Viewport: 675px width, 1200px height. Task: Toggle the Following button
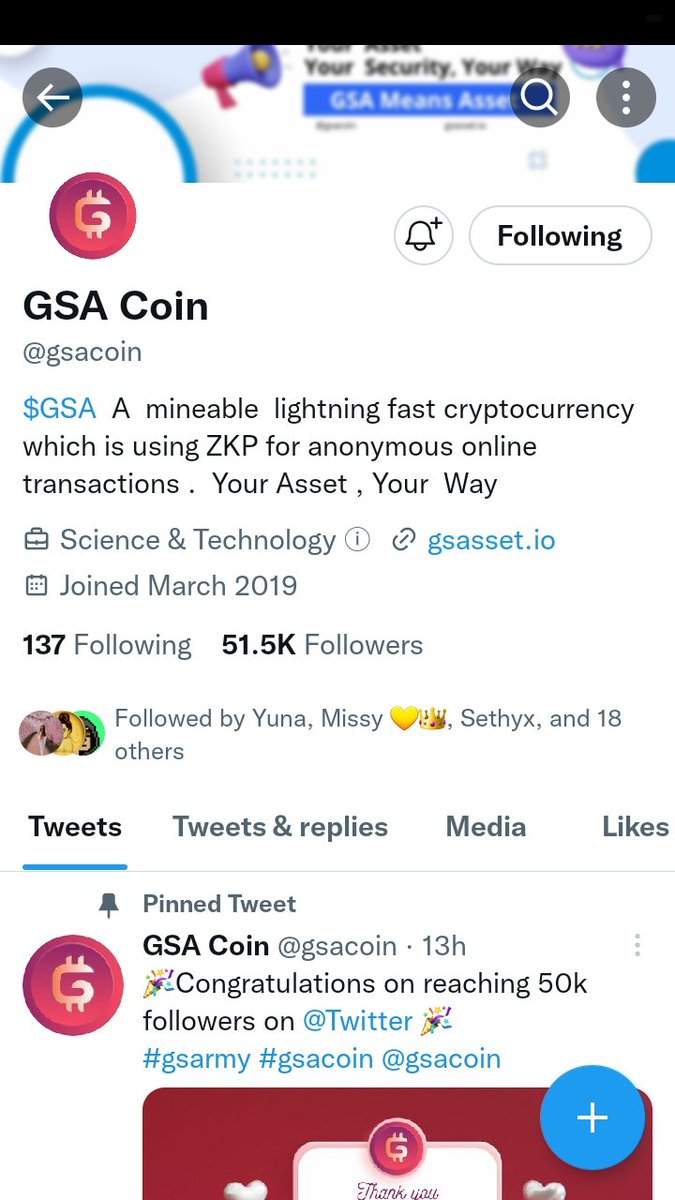(x=560, y=236)
